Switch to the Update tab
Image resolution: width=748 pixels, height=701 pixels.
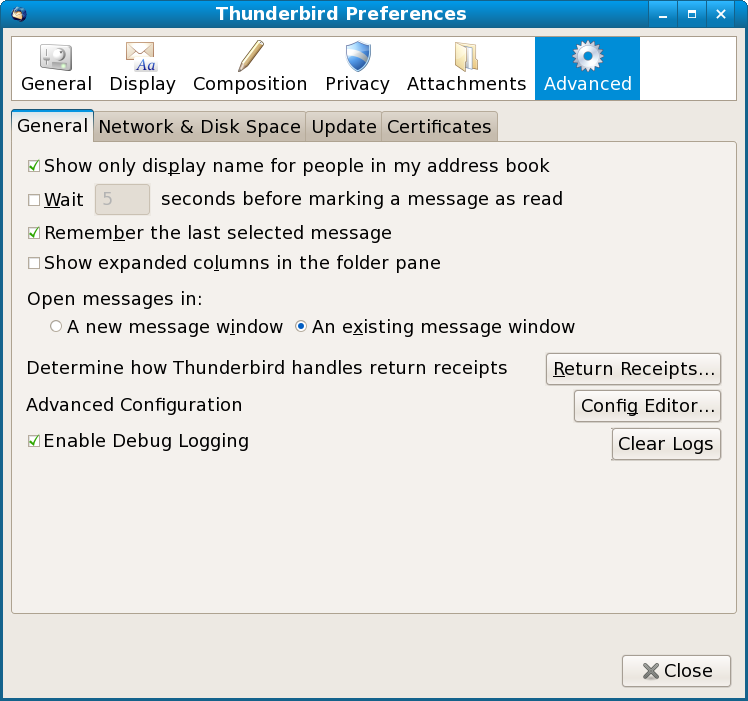click(x=344, y=127)
